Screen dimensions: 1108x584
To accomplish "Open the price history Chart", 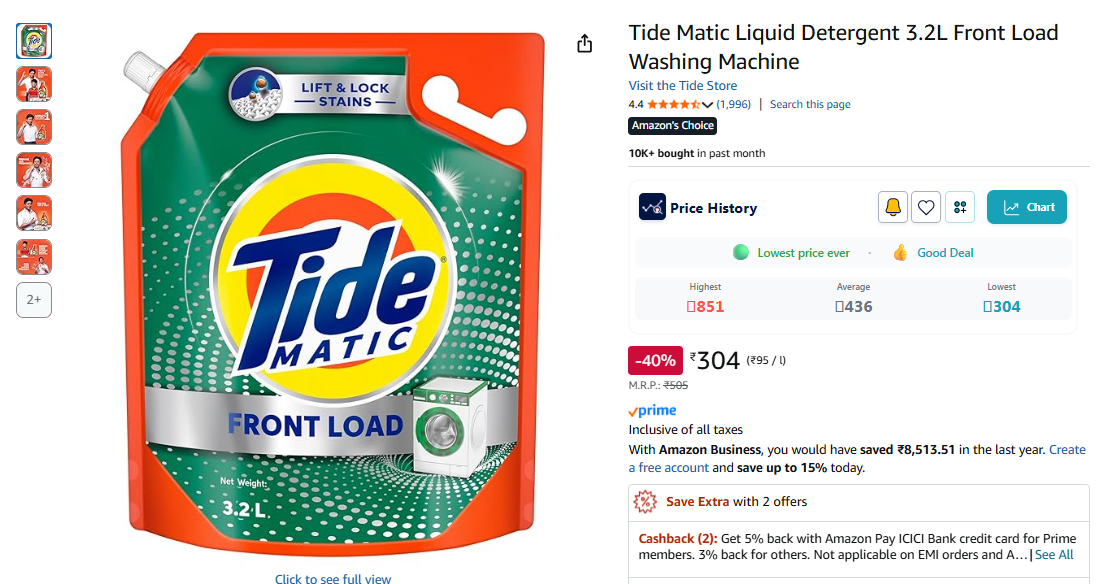I will coord(1027,207).
